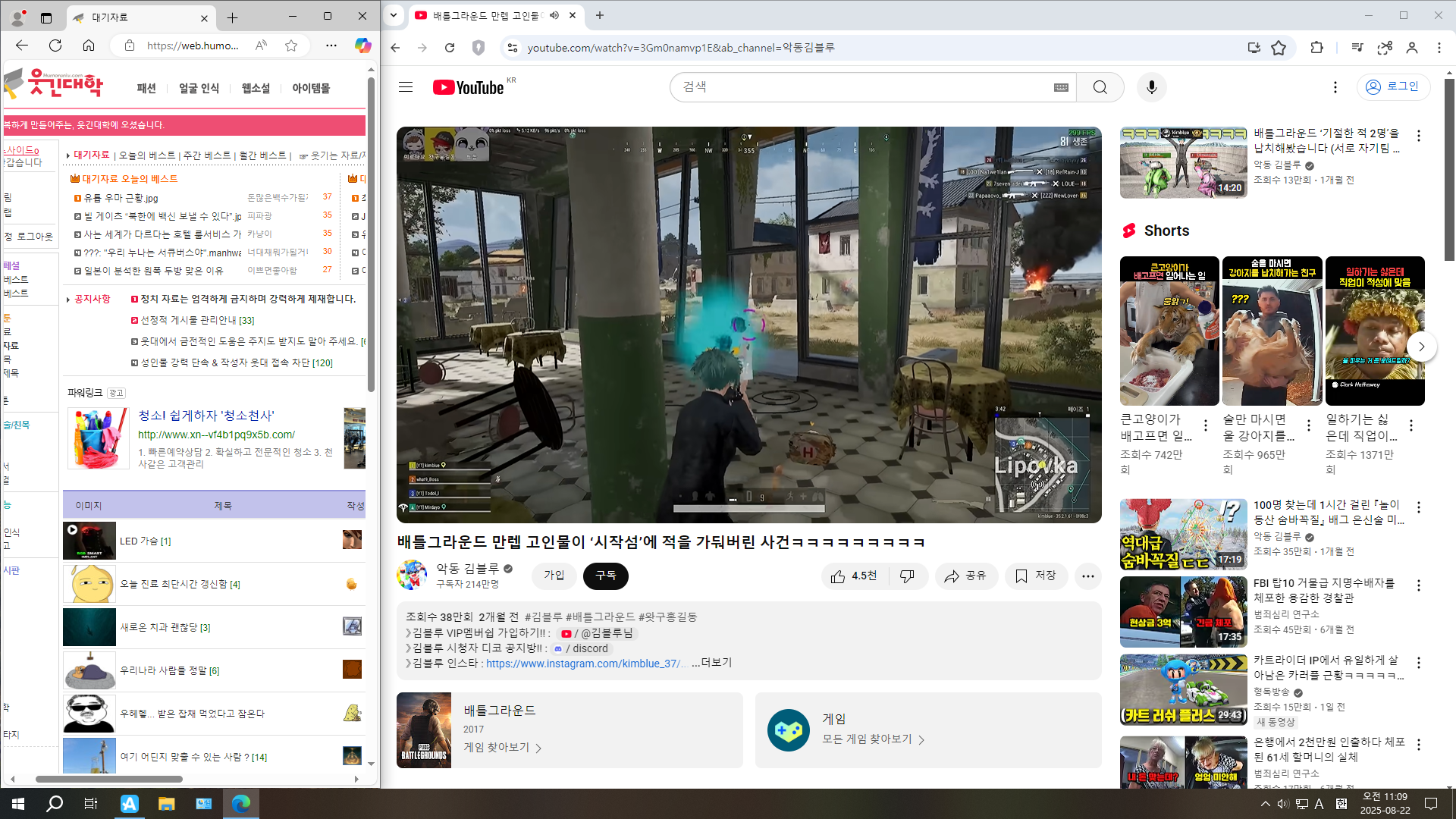Open YouTube settings three-dot menu

[1335, 87]
